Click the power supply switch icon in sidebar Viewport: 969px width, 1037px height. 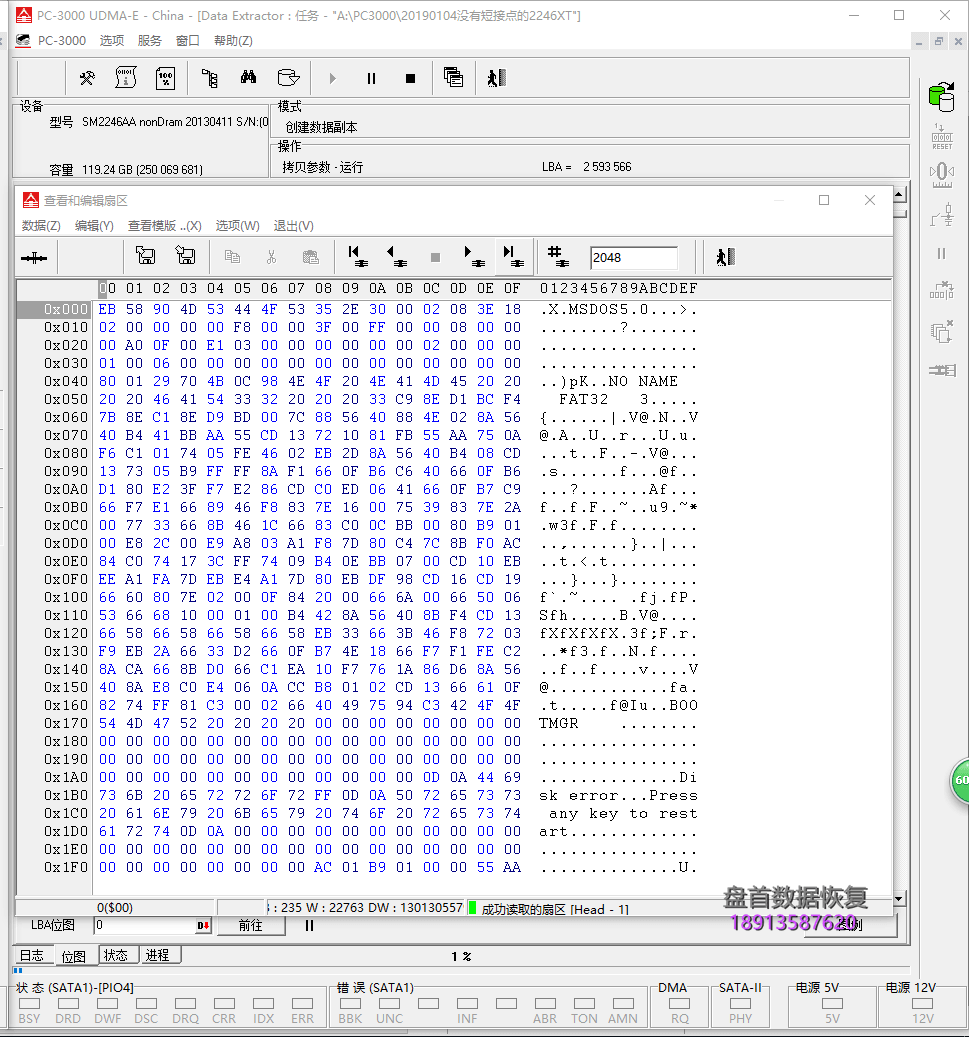click(x=942, y=215)
